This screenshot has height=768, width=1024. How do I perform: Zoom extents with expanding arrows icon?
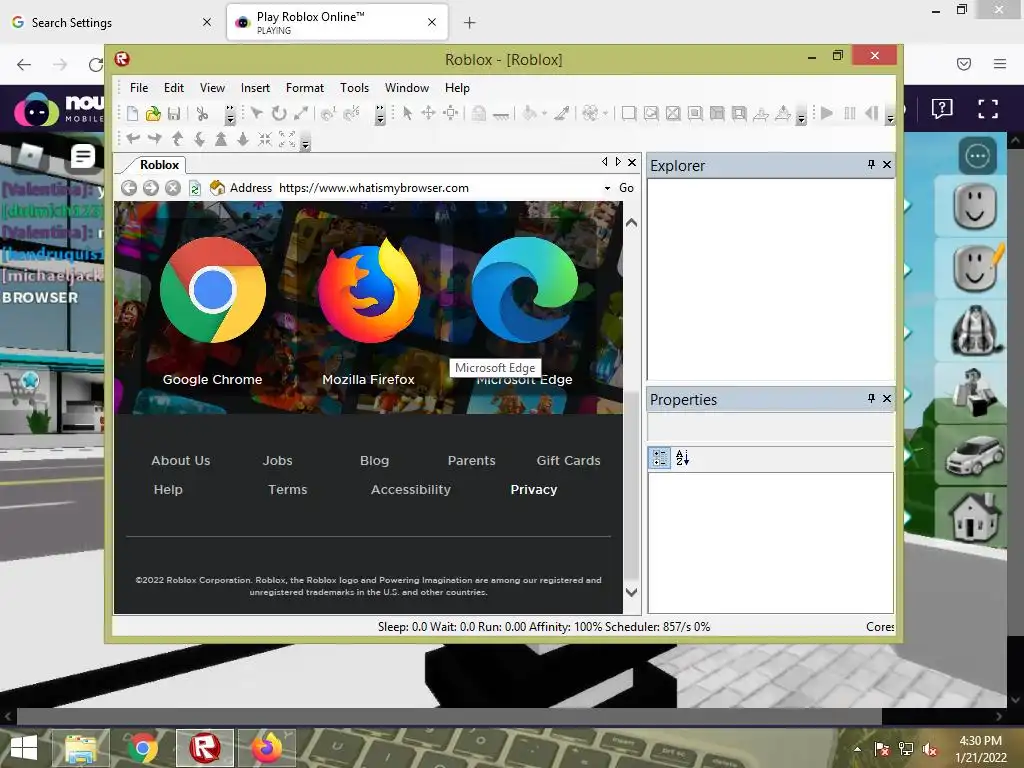click(287, 138)
